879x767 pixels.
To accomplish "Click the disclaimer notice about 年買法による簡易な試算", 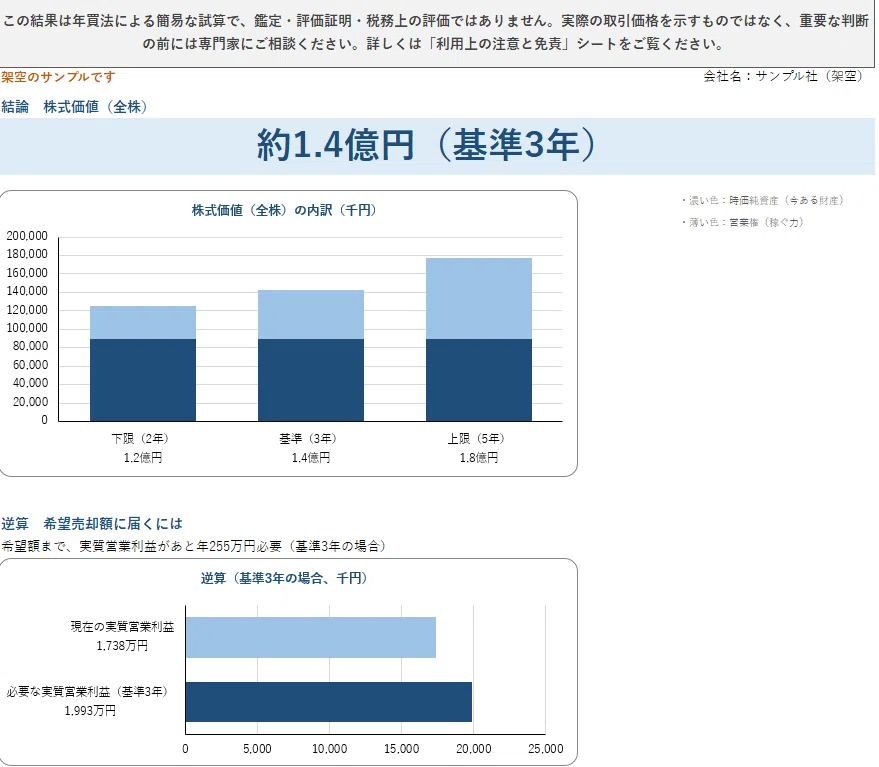I will click(436, 33).
